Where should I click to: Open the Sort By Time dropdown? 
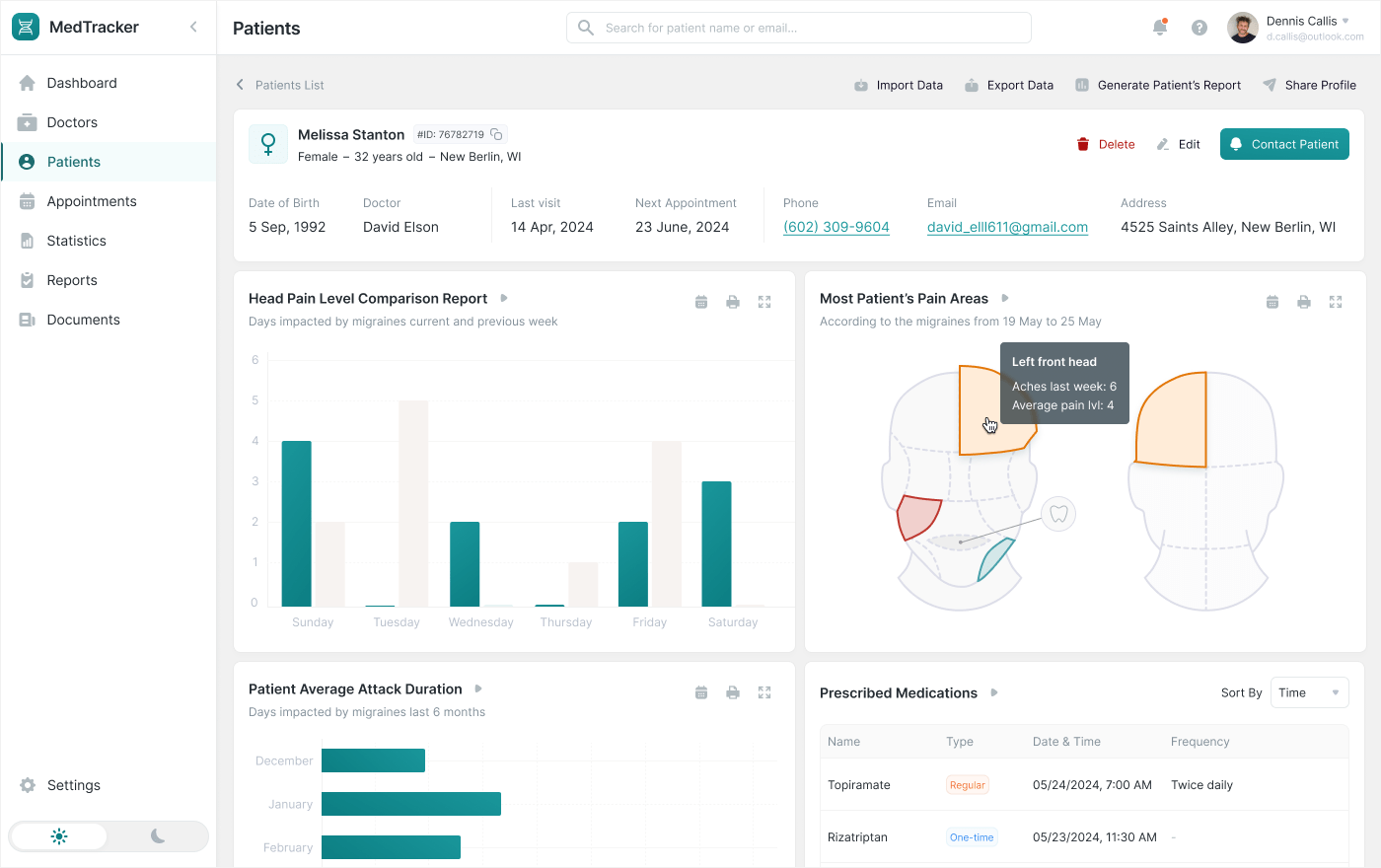(1309, 692)
